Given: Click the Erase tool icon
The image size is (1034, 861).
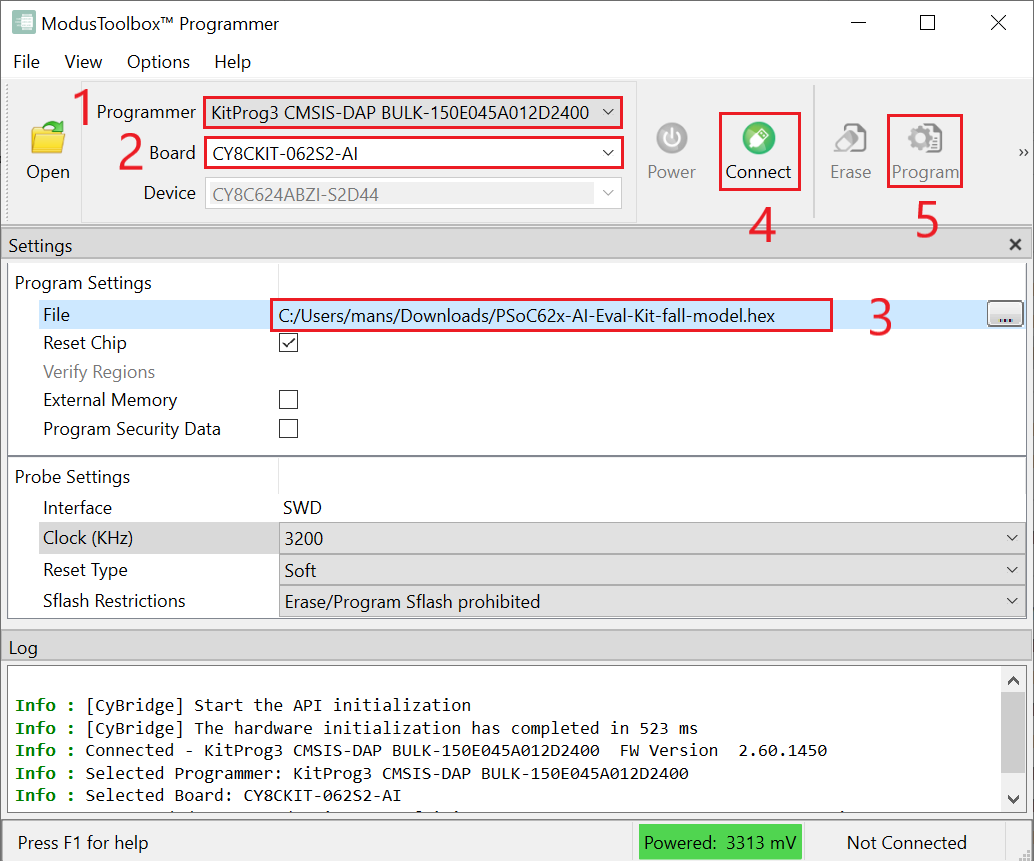Looking at the screenshot, I should 850,138.
